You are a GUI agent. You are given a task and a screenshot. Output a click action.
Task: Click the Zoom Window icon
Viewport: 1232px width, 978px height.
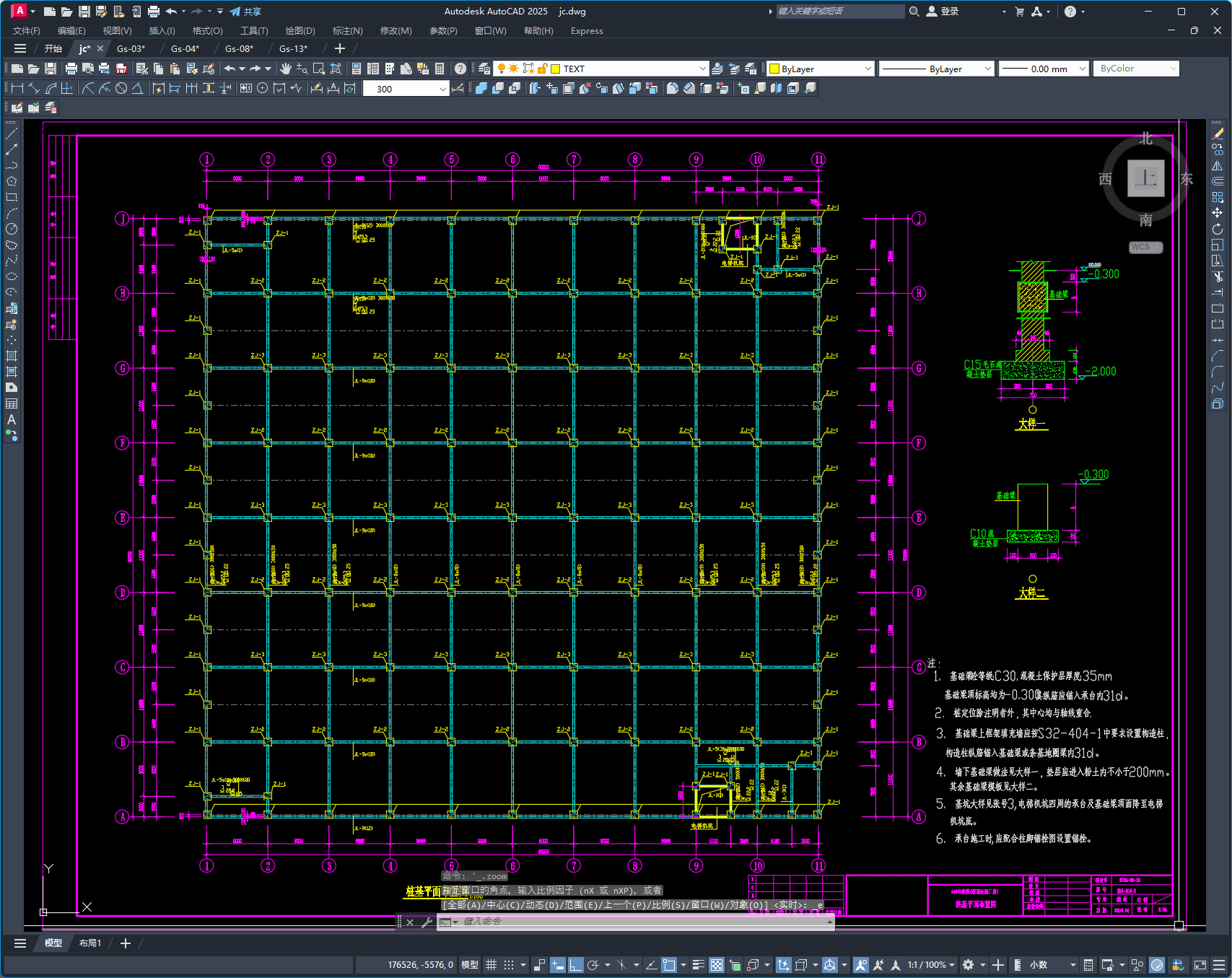[x=319, y=69]
